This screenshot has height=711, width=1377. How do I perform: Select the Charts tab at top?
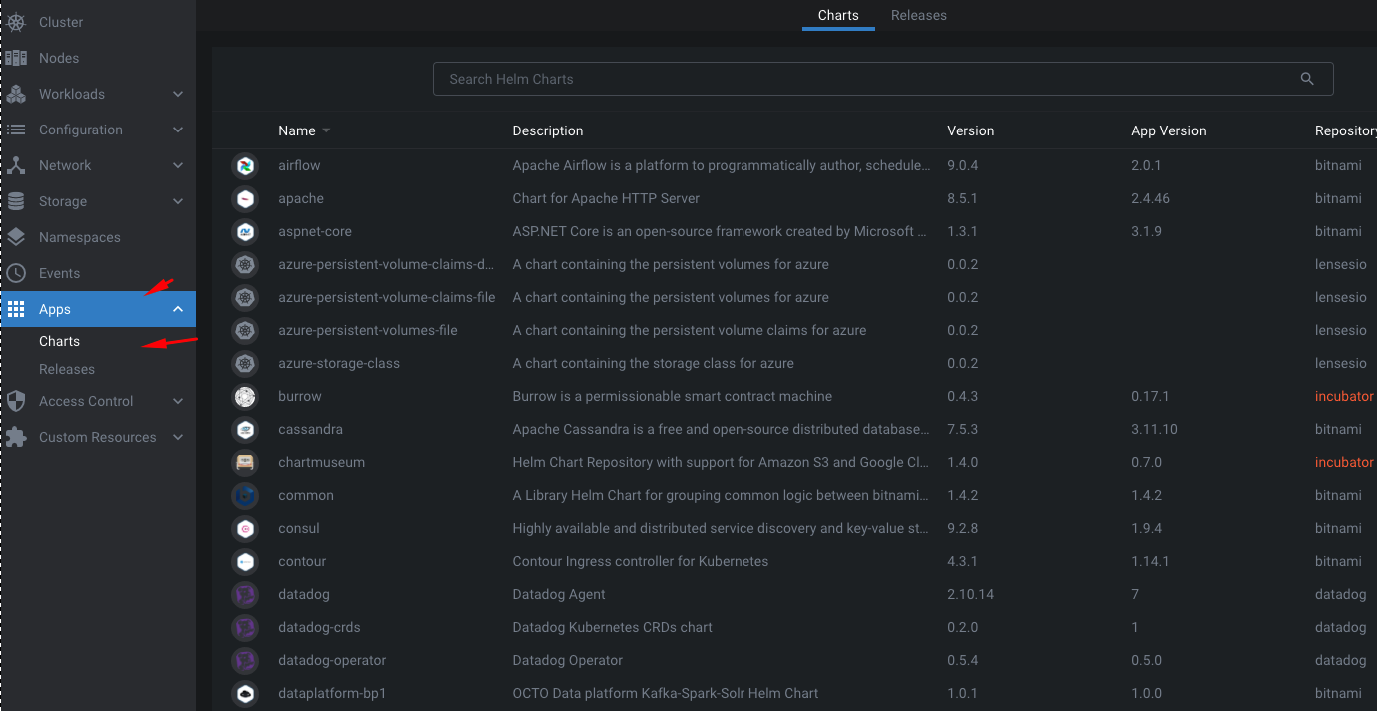tap(837, 15)
